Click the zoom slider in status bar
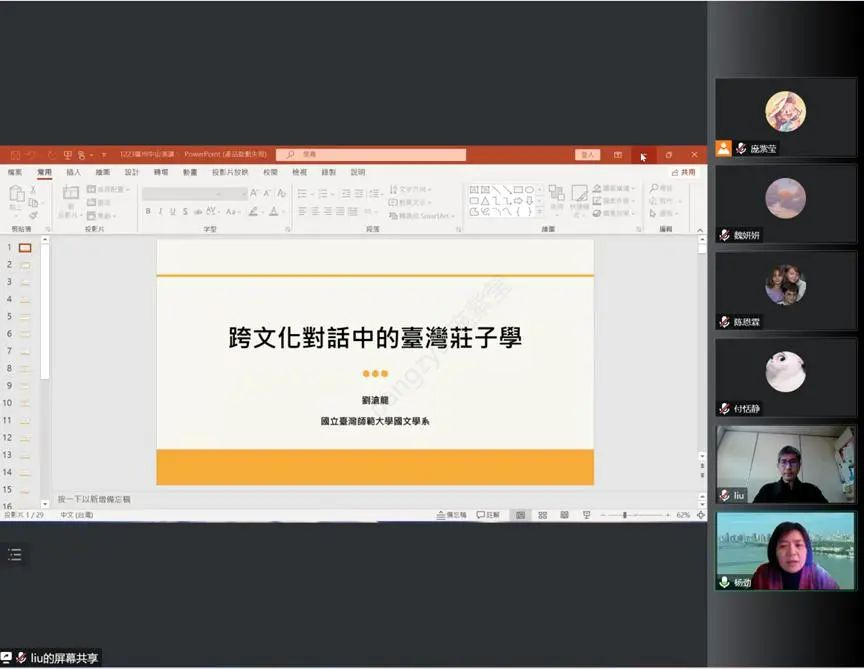864x669 pixels. click(626, 515)
